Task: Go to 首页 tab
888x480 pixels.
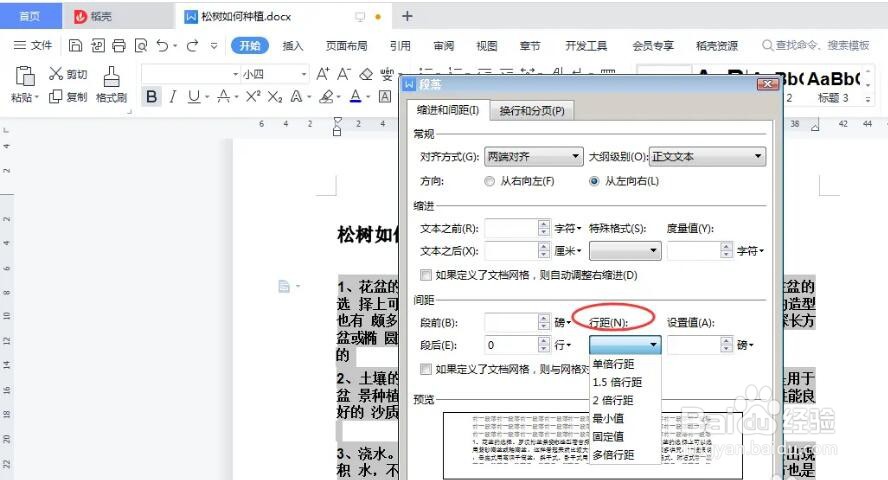Action: (x=30, y=16)
